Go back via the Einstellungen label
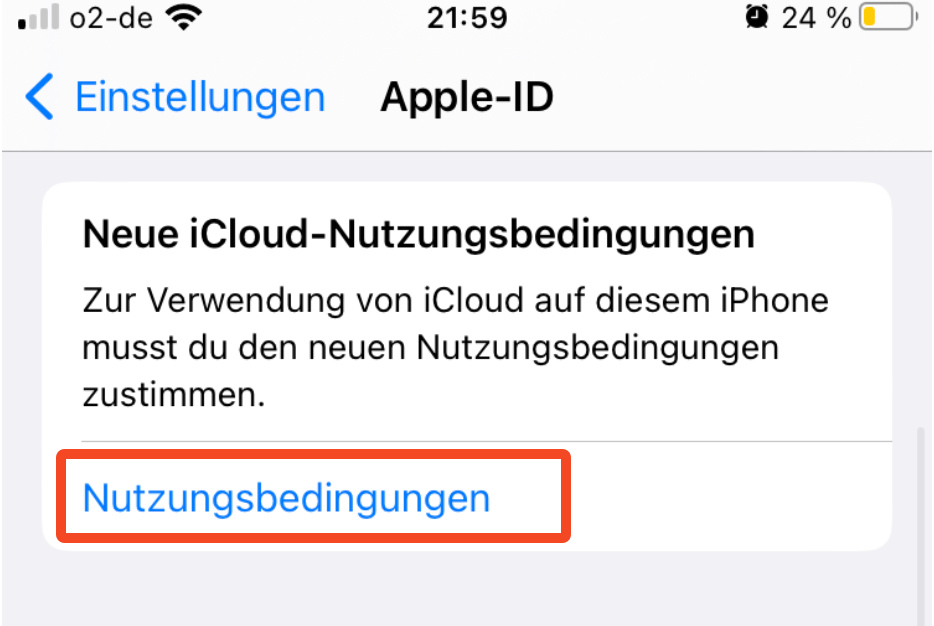Screen dimensions: 934x626 pyautogui.click(x=200, y=98)
